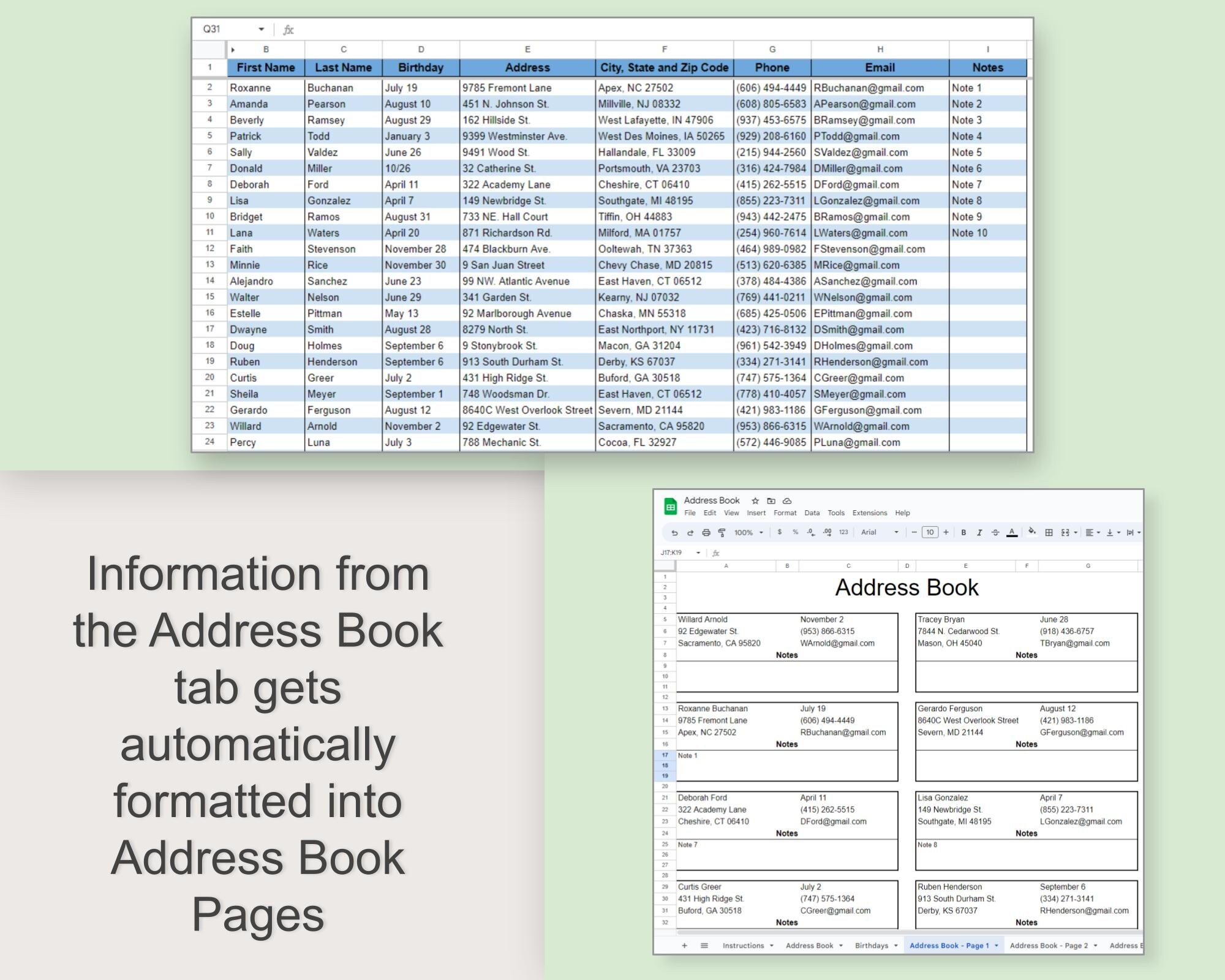The width and height of the screenshot is (1225, 980).
Task: Toggle italic formatting
Action: [979, 532]
